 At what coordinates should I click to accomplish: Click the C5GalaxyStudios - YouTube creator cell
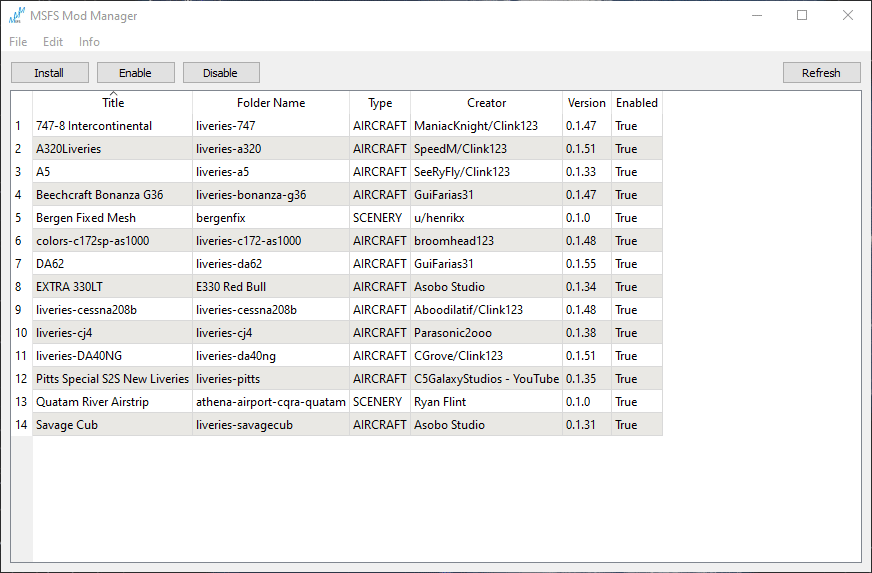[487, 379]
